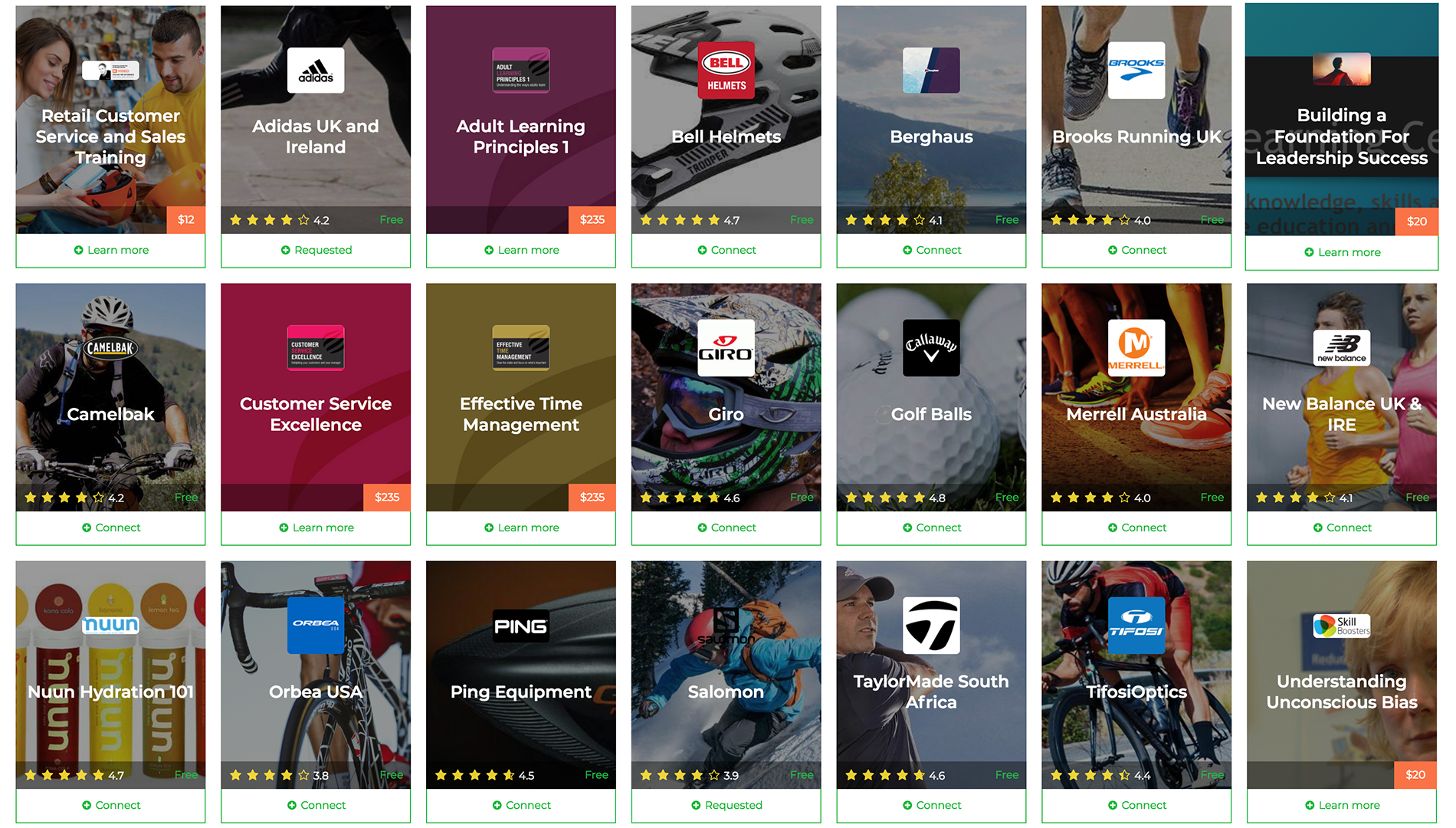This screenshot has height=828, width=1456.
Task: Click the Merrell logo icon
Action: [1136, 348]
